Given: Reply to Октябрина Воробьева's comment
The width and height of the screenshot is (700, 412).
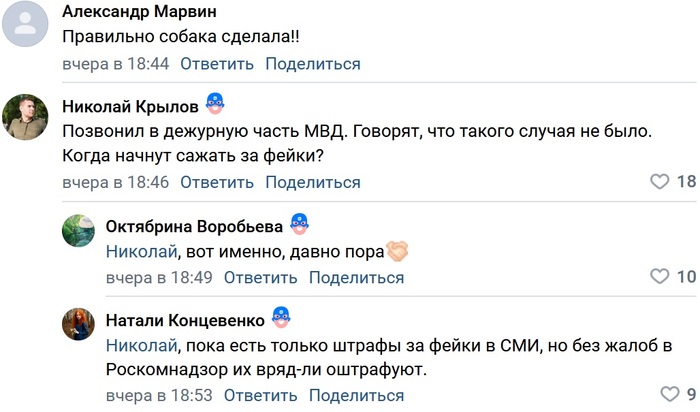Looking at the screenshot, I should click(x=260, y=277).
